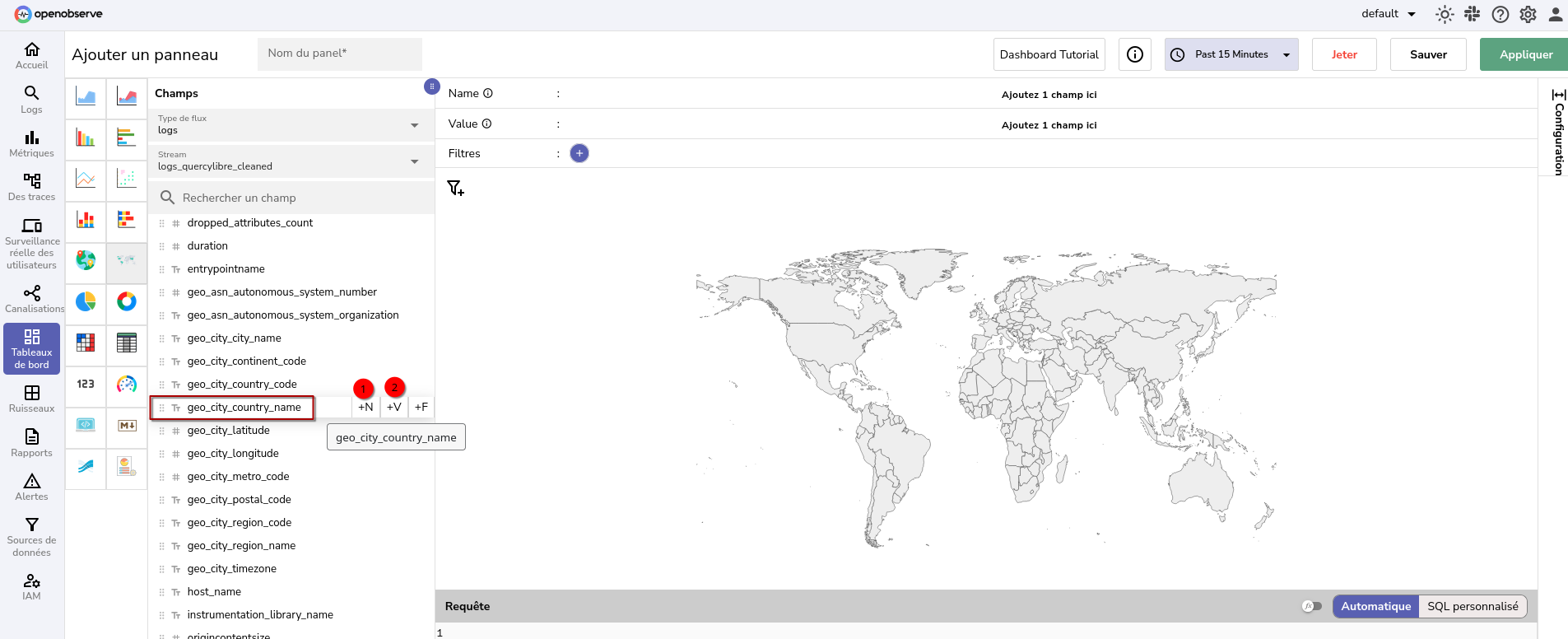Viewport: 1568px width, 639px height.
Task: Open the Stream dropdown logs_quercylibre_cleaned
Action: point(288,161)
